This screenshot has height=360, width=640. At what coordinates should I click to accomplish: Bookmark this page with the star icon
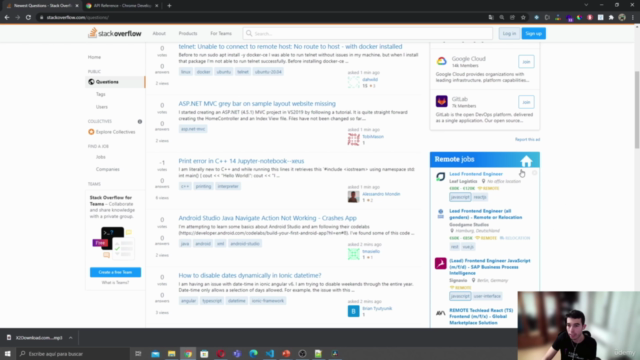523,18
